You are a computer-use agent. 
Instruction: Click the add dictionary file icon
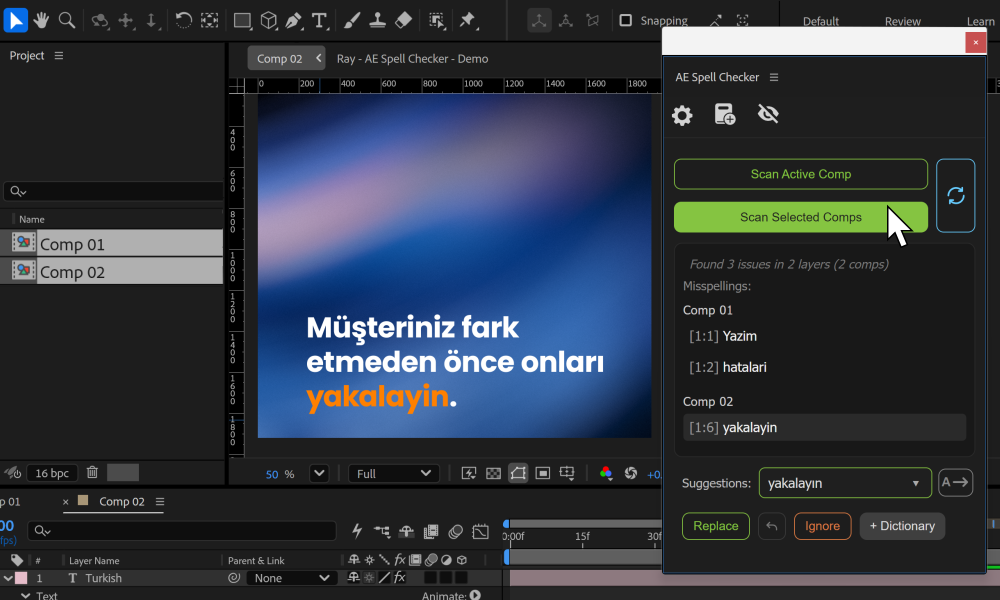(x=724, y=114)
